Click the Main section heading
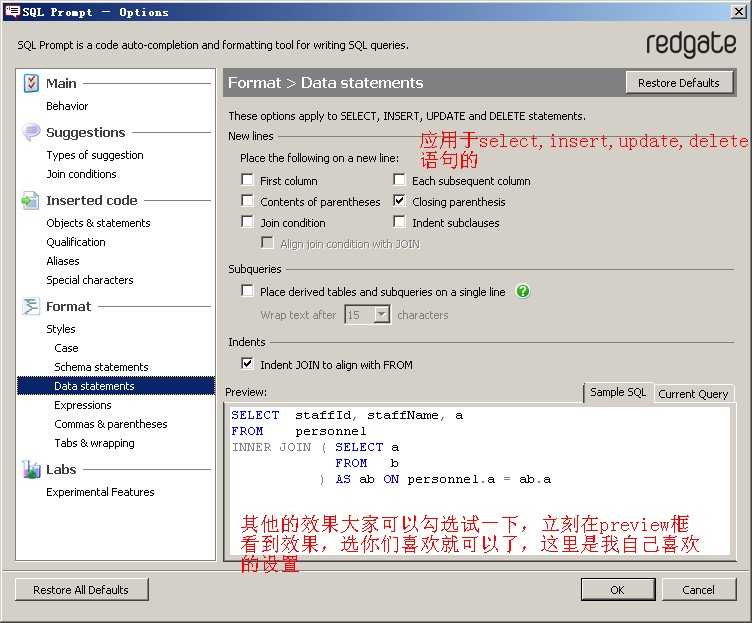 (x=61, y=83)
